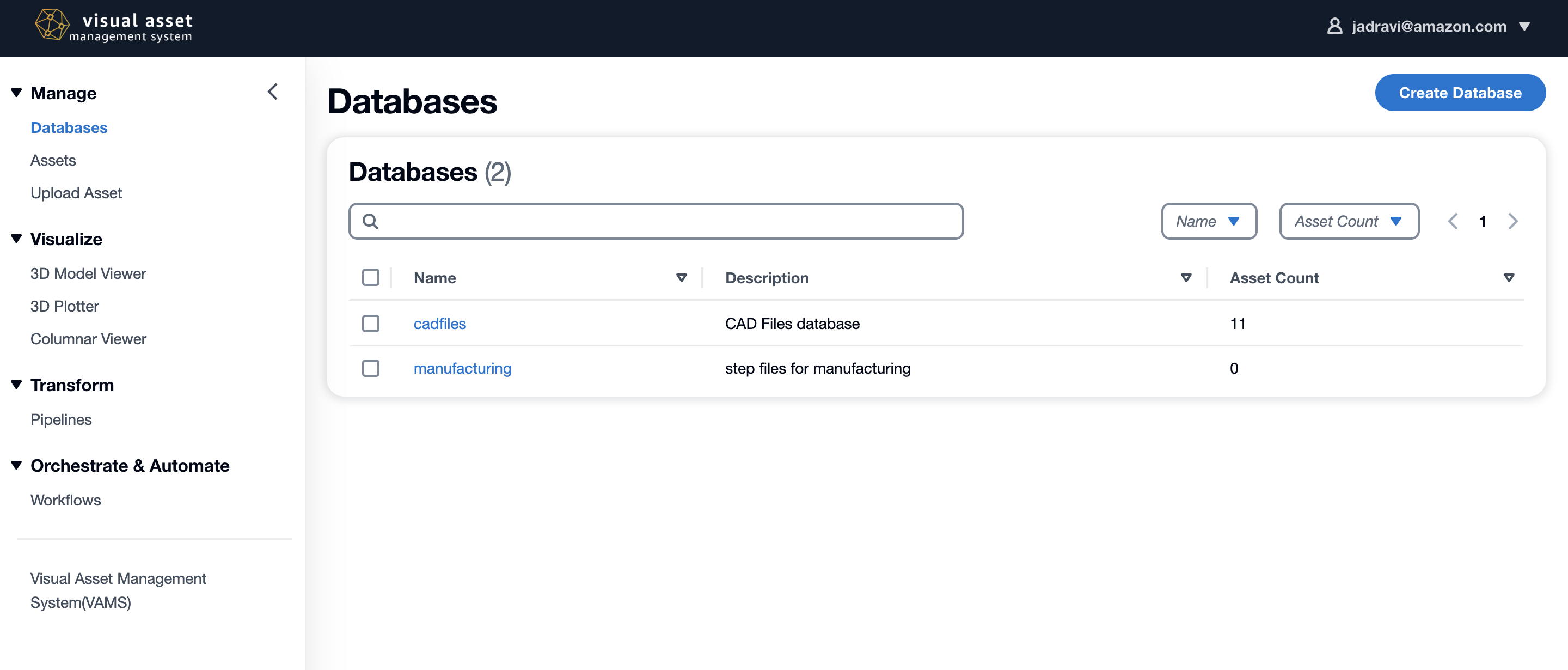The width and height of the screenshot is (1568, 670).
Task: Click the databases search input field
Action: [656, 220]
